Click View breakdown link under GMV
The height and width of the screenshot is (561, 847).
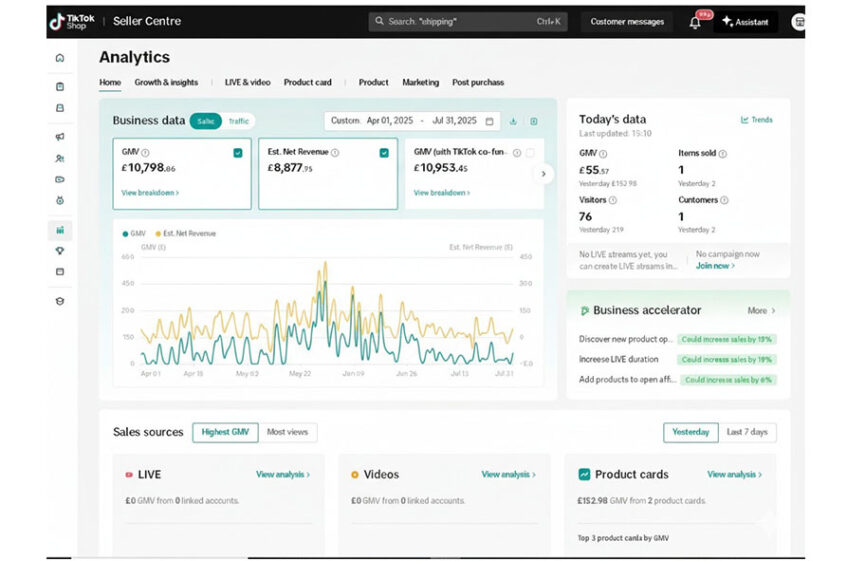click(x=150, y=192)
